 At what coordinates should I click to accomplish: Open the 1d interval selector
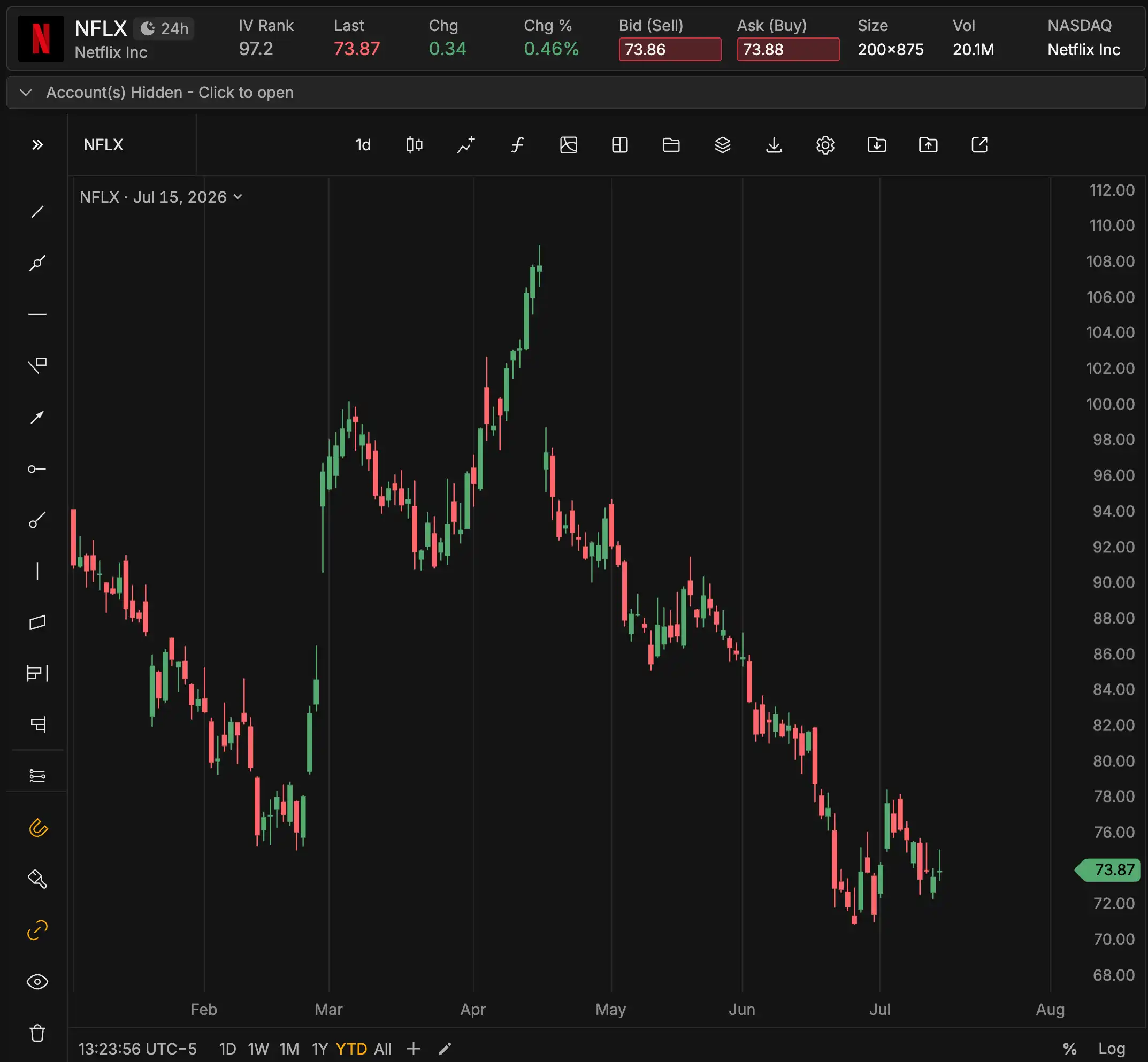[x=363, y=145]
